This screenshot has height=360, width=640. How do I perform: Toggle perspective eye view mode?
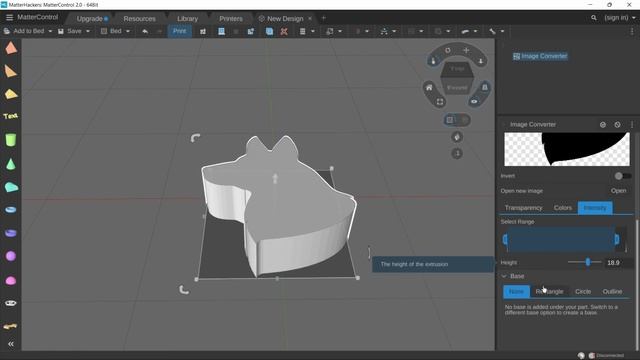(474, 101)
